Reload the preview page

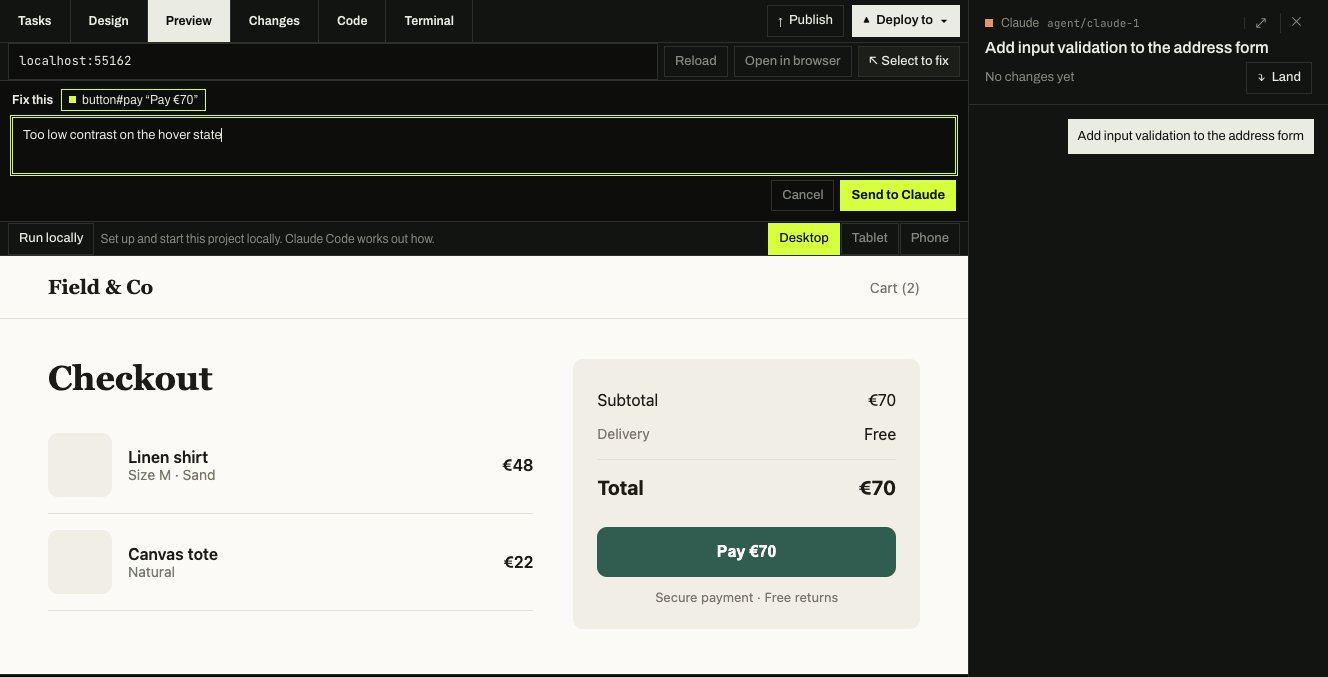pos(696,61)
